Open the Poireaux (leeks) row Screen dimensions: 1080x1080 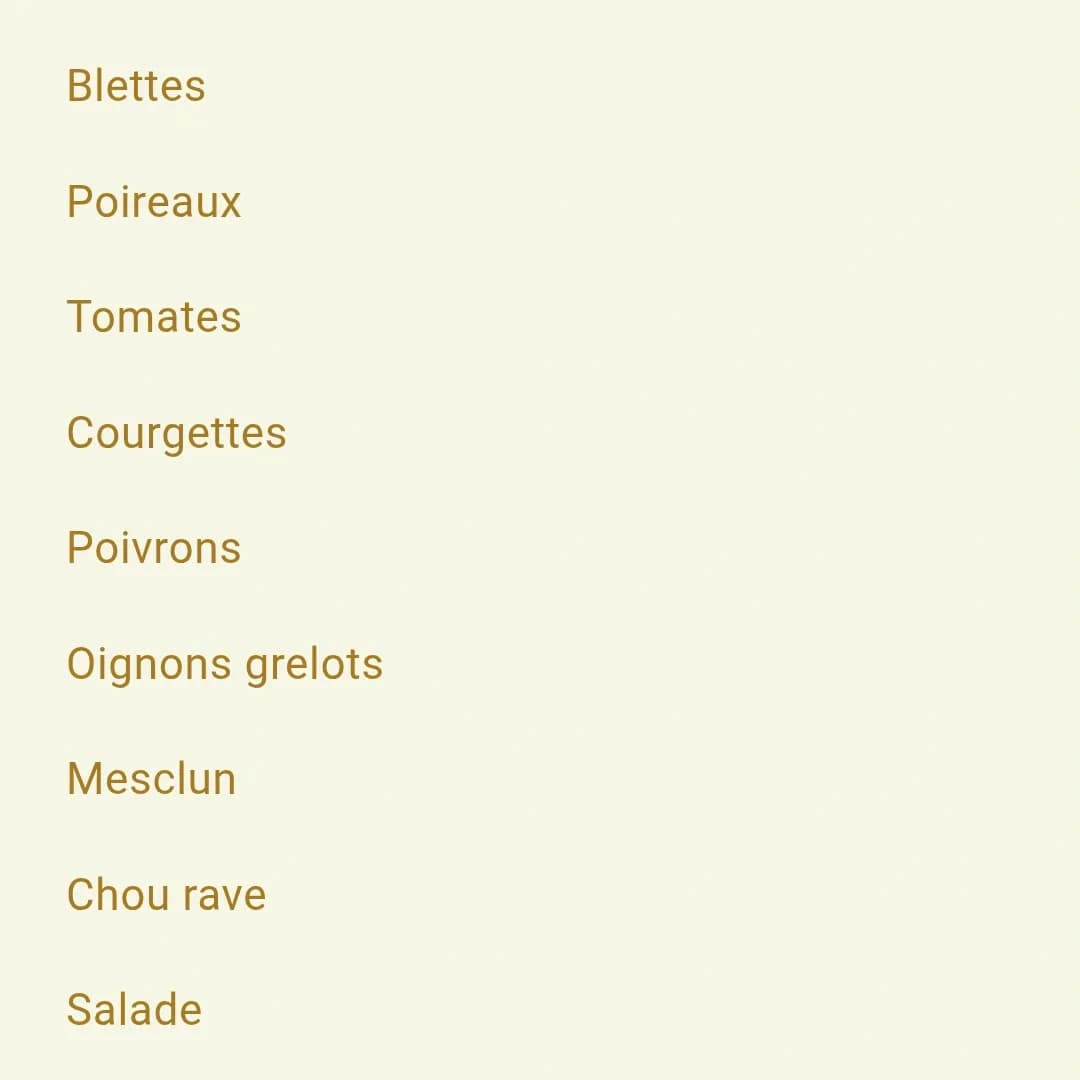pos(154,202)
